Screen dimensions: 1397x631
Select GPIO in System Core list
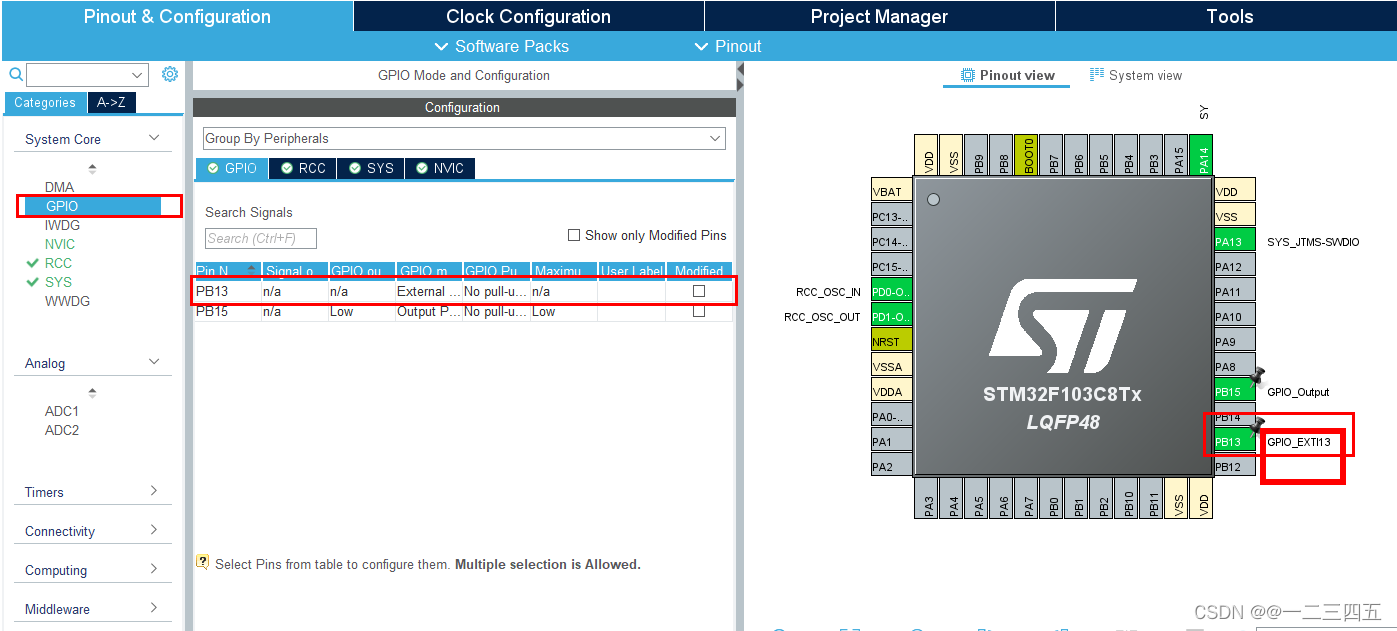(62, 206)
